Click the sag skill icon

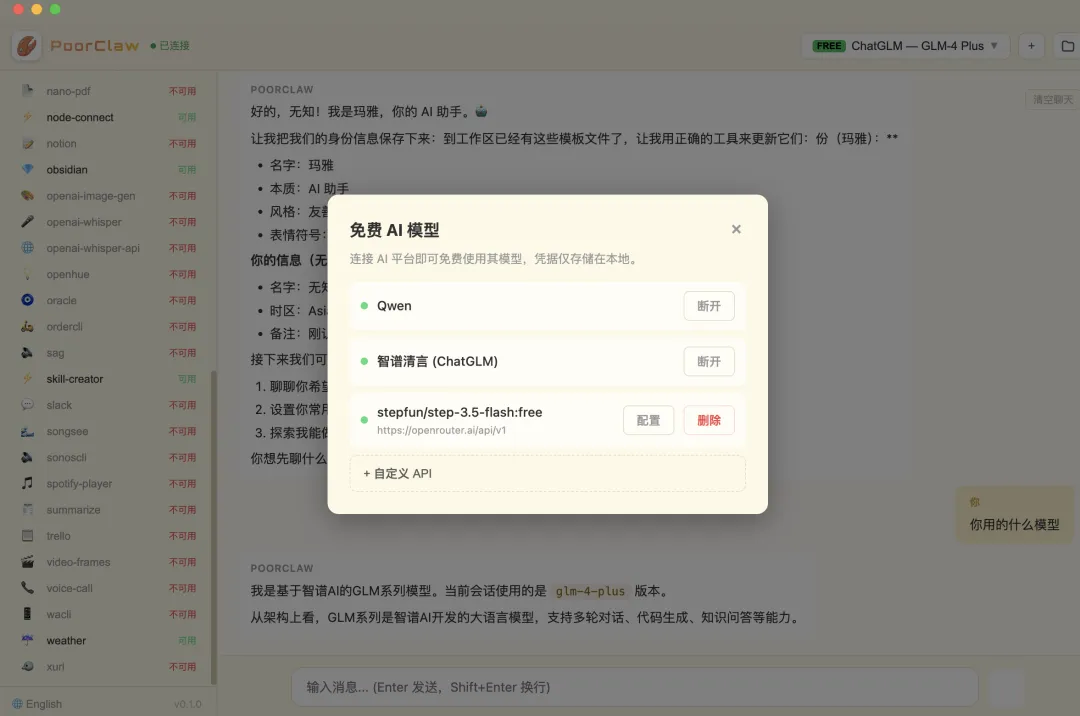point(28,352)
